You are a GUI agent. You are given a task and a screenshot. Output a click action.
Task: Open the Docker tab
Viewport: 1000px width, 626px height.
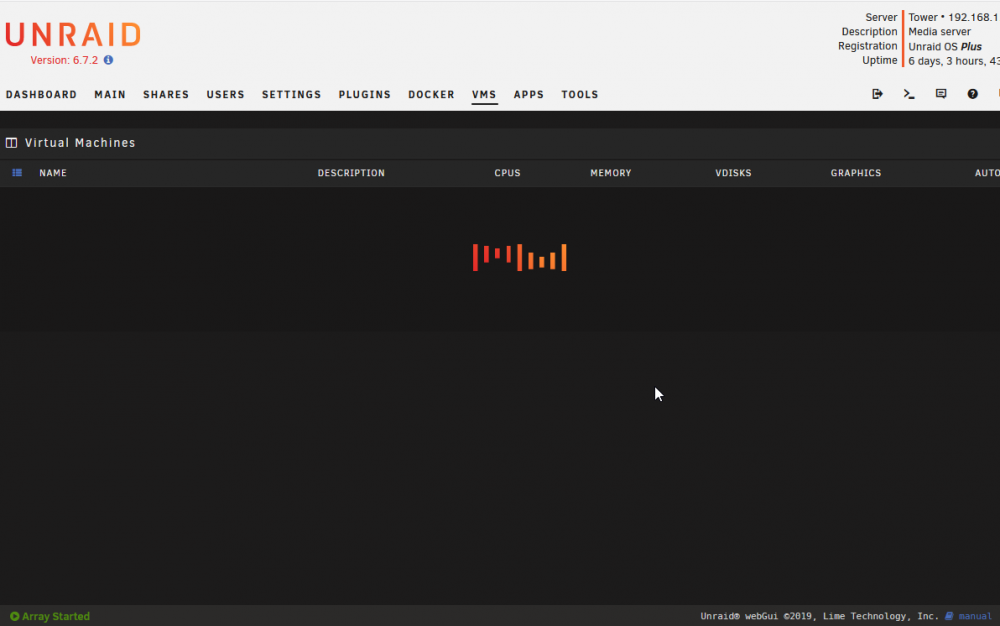[x=431, y=94]
